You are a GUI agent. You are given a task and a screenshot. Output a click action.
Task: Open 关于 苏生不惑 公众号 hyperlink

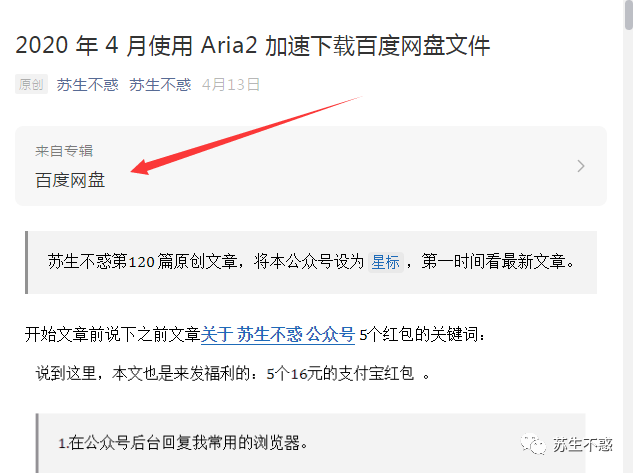point(278,335)
